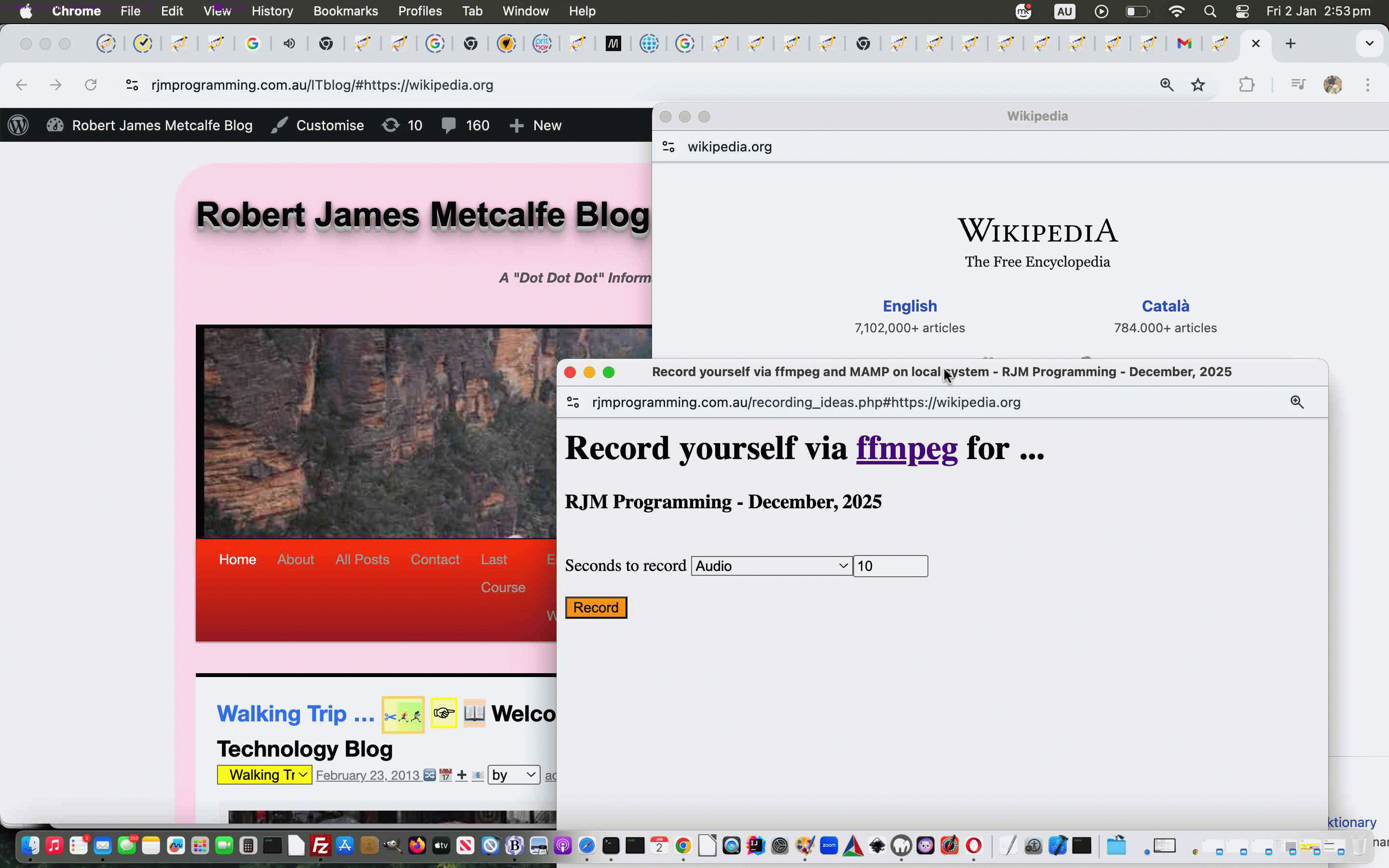The height and width of the screenshot is (868, 1389).
Task: Click the Customise pencil icon in the admin bar
Action: (279, 124)
